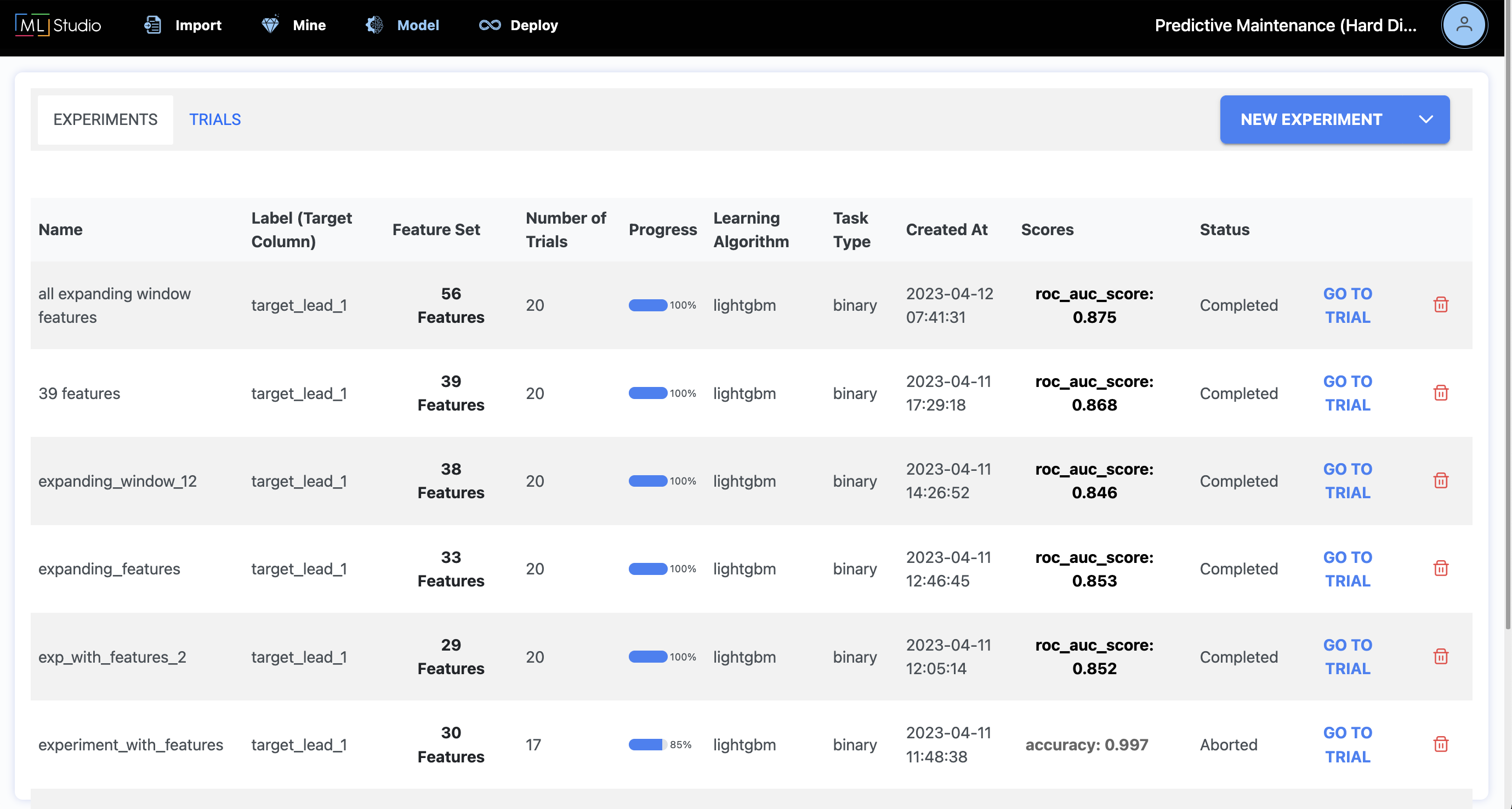This screenshot has height=809, width=1512.
Task: Select the EXPERIMENTS tab
Action: 105,119
